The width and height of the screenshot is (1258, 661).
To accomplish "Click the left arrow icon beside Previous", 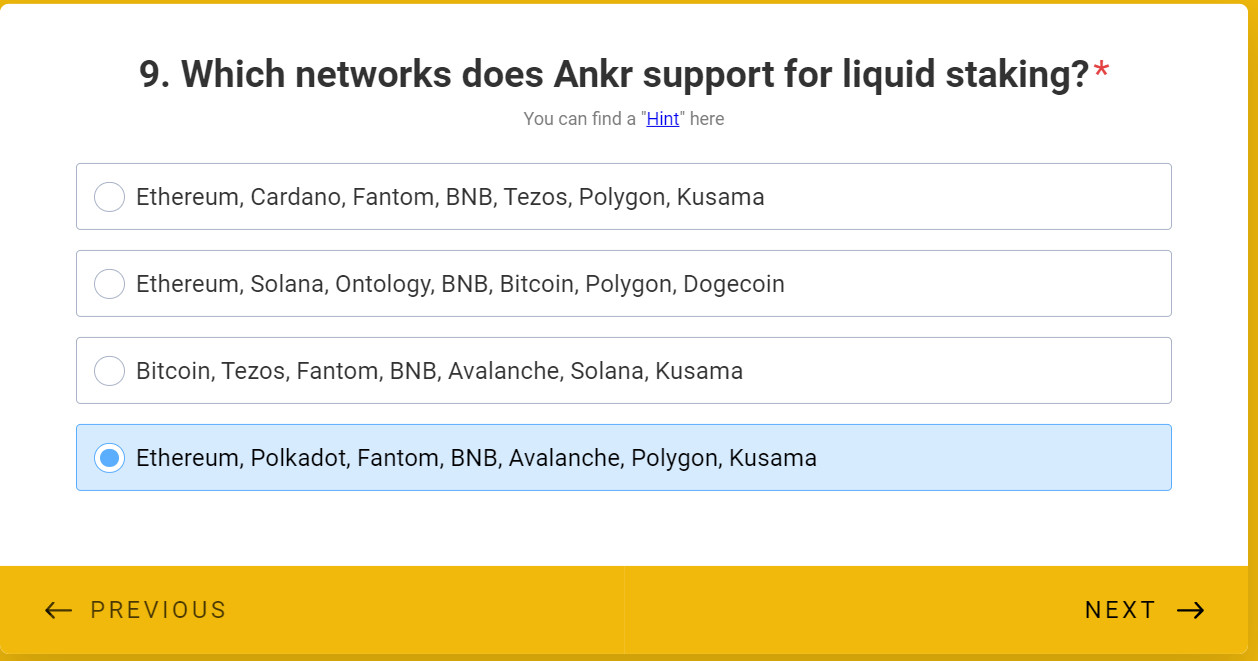I will pos(58,610).
